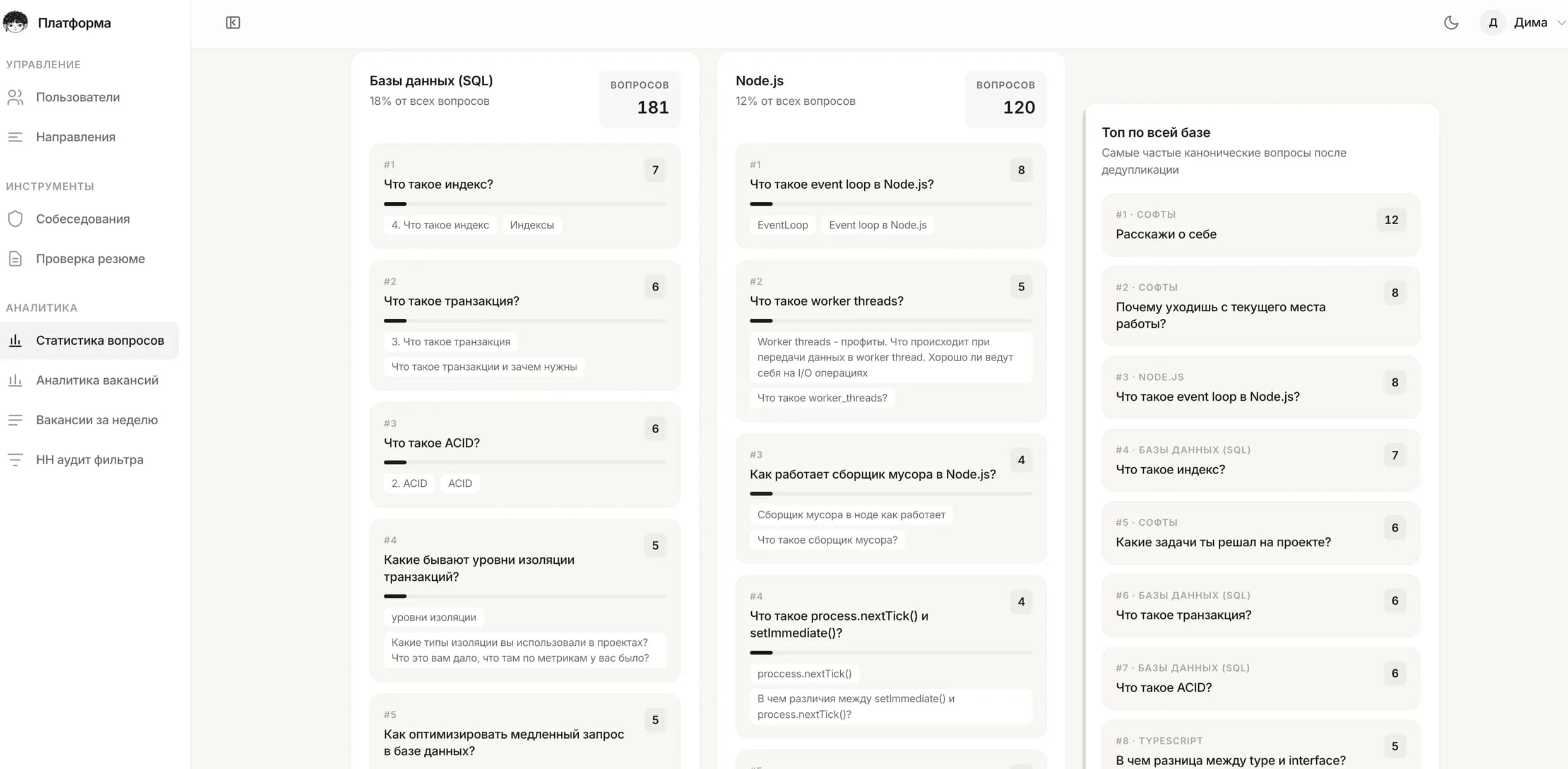Screen dimensions: 1568x769
Task: Click the Собеседования shield icon
Action: click(15, 219)
